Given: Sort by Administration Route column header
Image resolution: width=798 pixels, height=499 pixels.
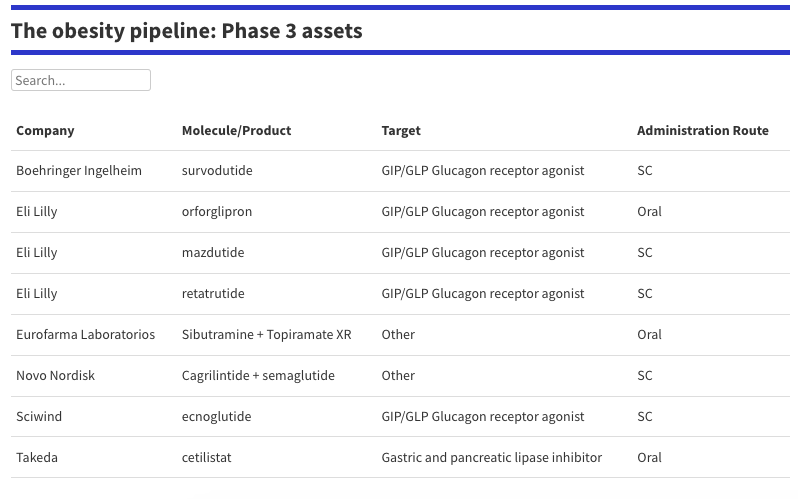Looking at the screenshot, I should pos(702,130).
